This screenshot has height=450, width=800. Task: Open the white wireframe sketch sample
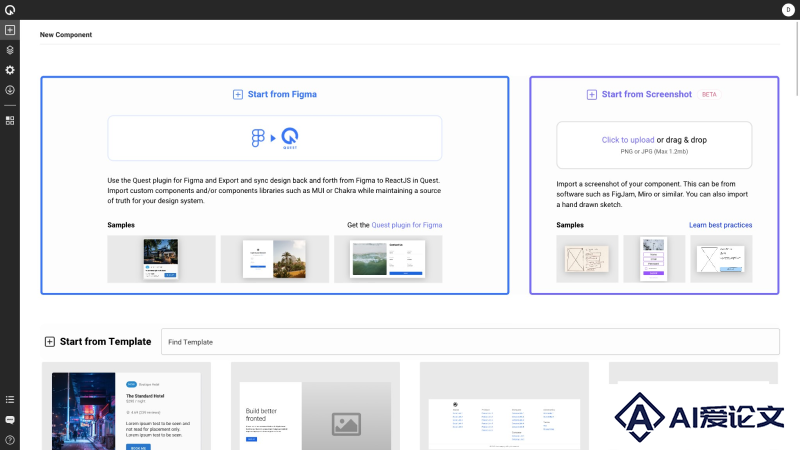coord(721,259)
